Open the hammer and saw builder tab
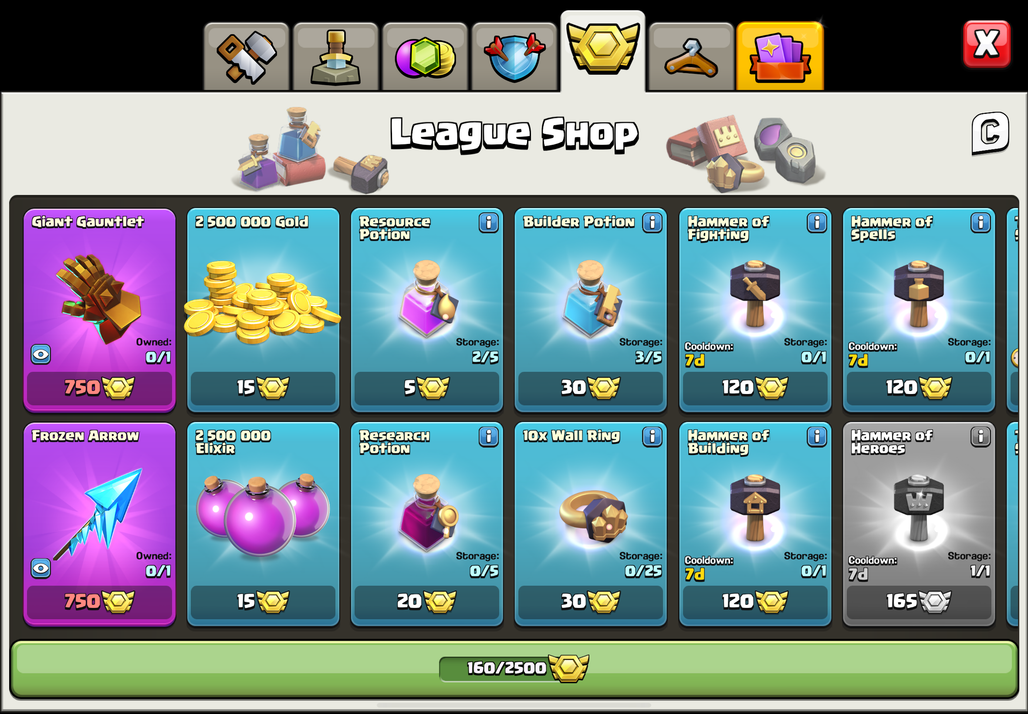This screenshot has width=1028, height=714. [x=247, y=56]
